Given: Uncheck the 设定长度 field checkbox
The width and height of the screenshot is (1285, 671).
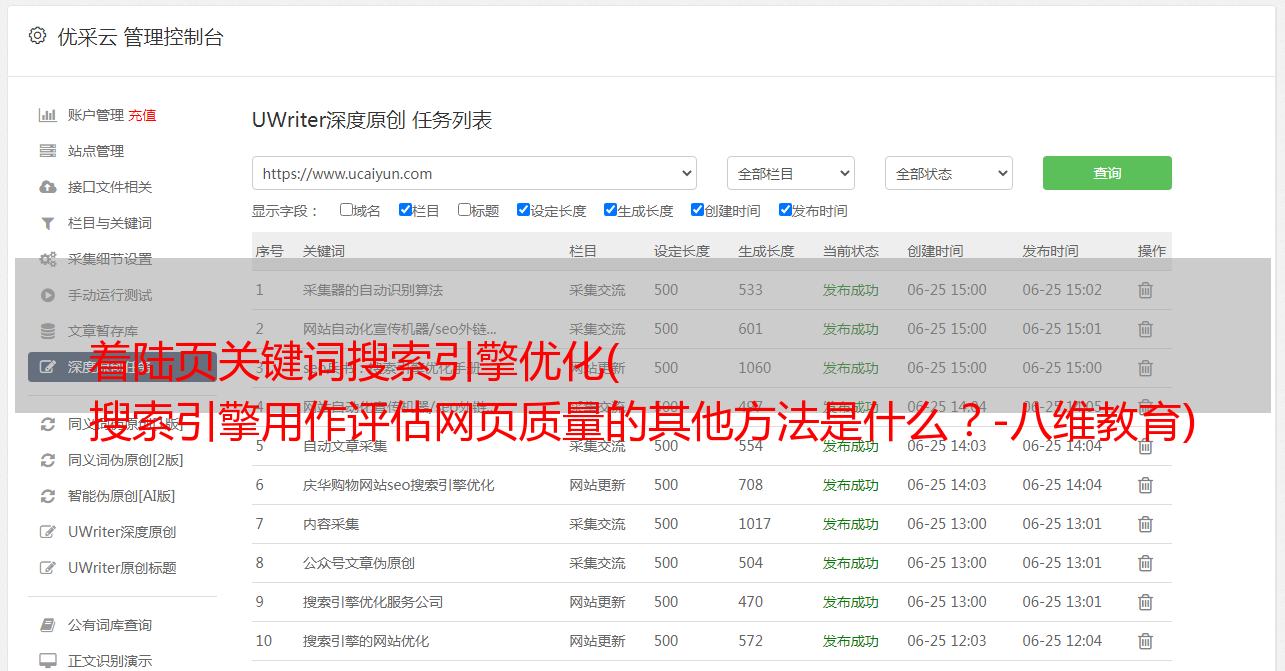Looking at the screenshot, I should pos(523,210).
